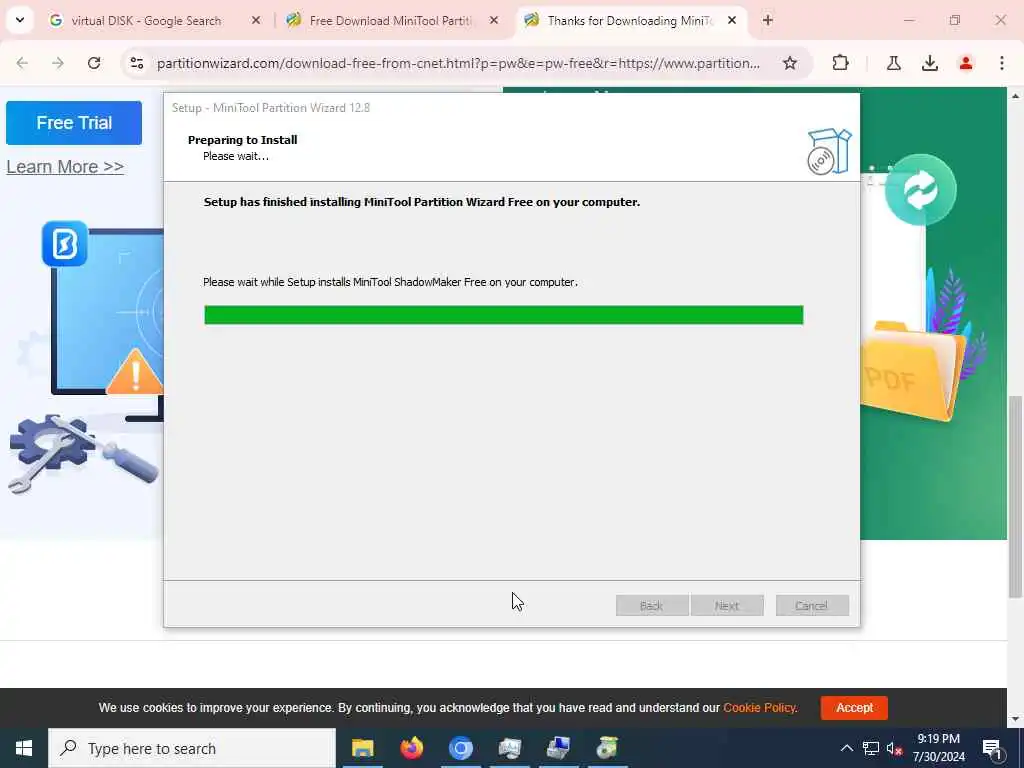
Task: Accept the cookie notice
Action: (854, 708)
